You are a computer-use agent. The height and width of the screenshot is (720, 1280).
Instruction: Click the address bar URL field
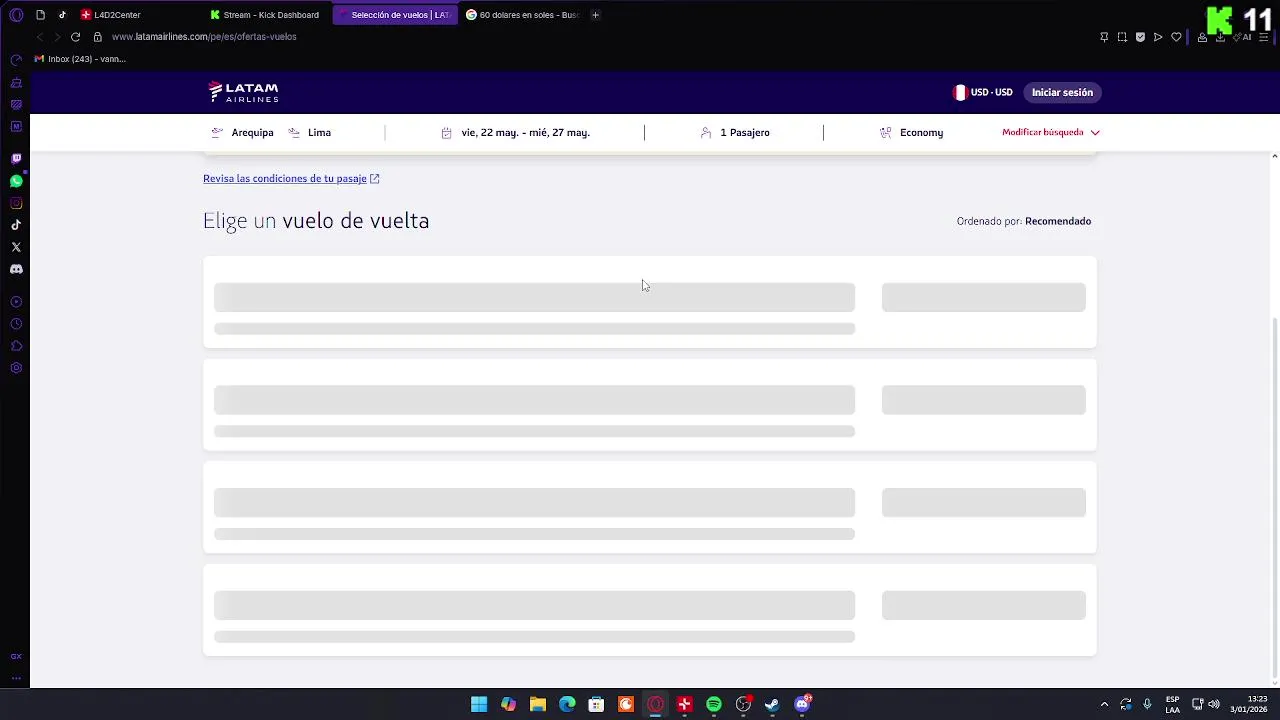click(x=204, y=37)
